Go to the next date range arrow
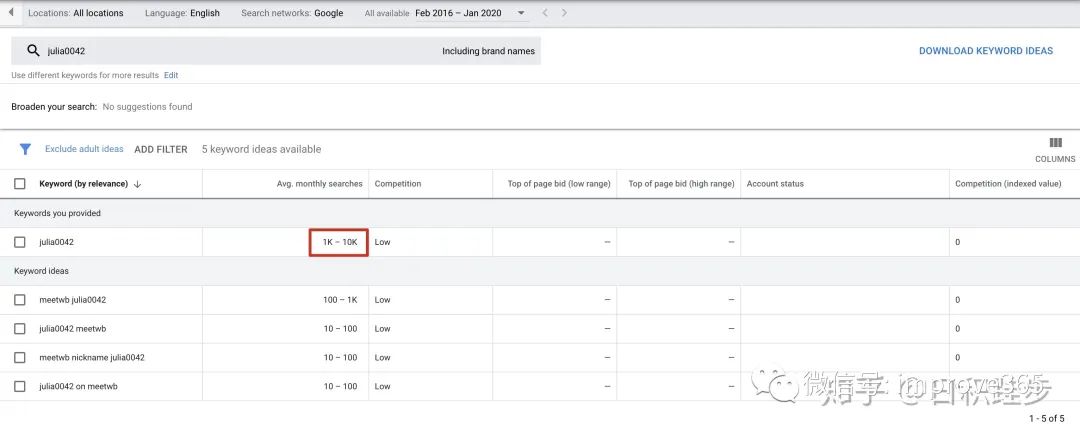 (x=564, y=12)
